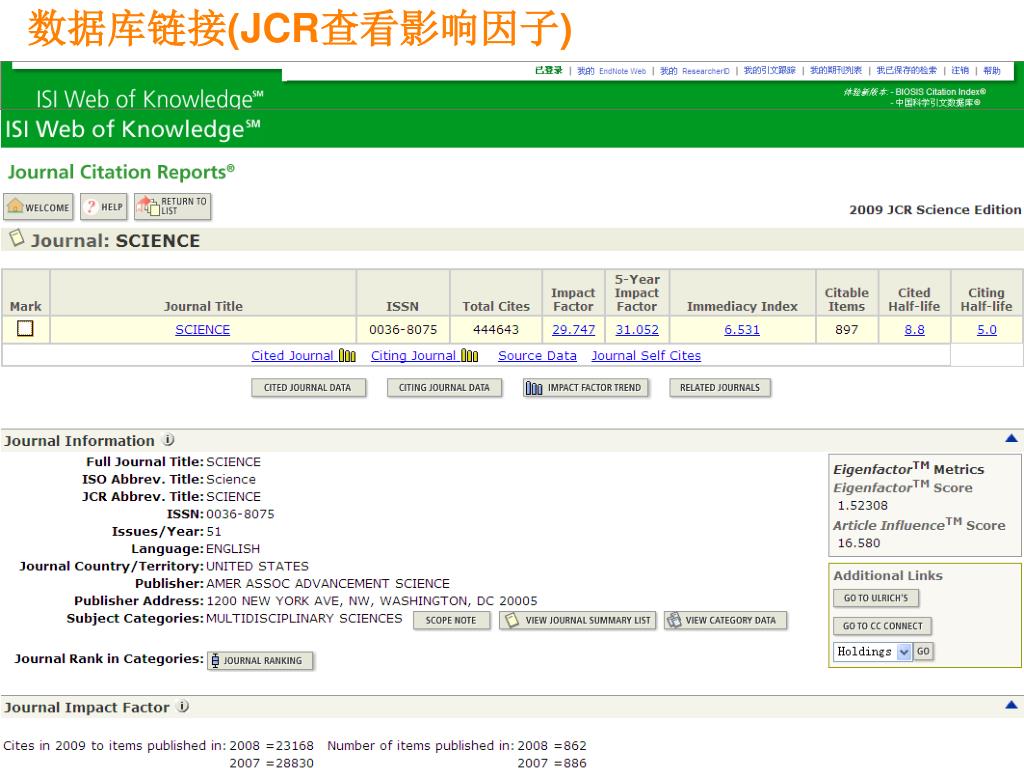The height and width of the screenshot is (768, 1024).
Task: Click 注销 to log out
Action: pyautogui.click(x=960, y=71)
